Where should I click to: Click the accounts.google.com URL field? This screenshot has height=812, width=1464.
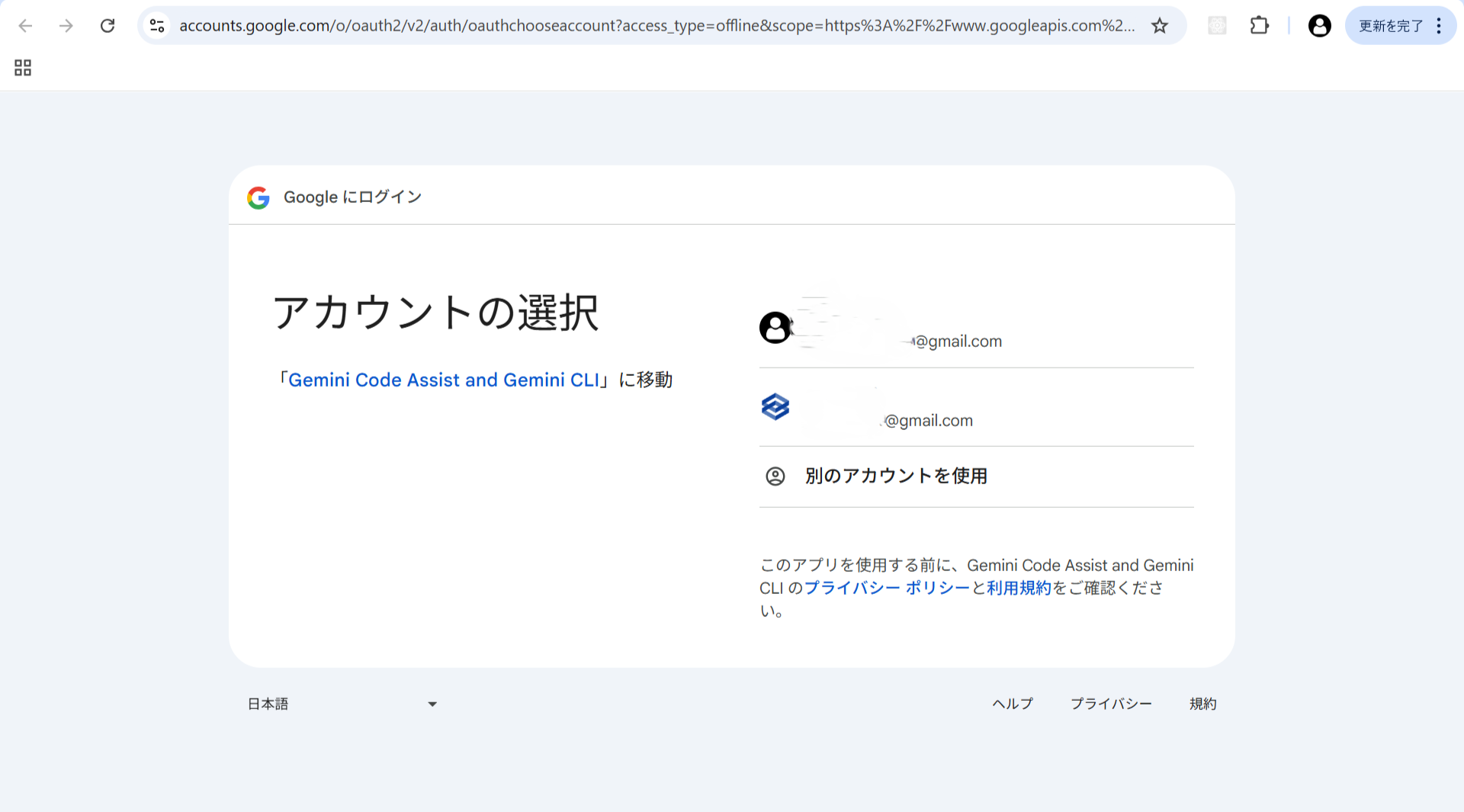coord(657,26)
